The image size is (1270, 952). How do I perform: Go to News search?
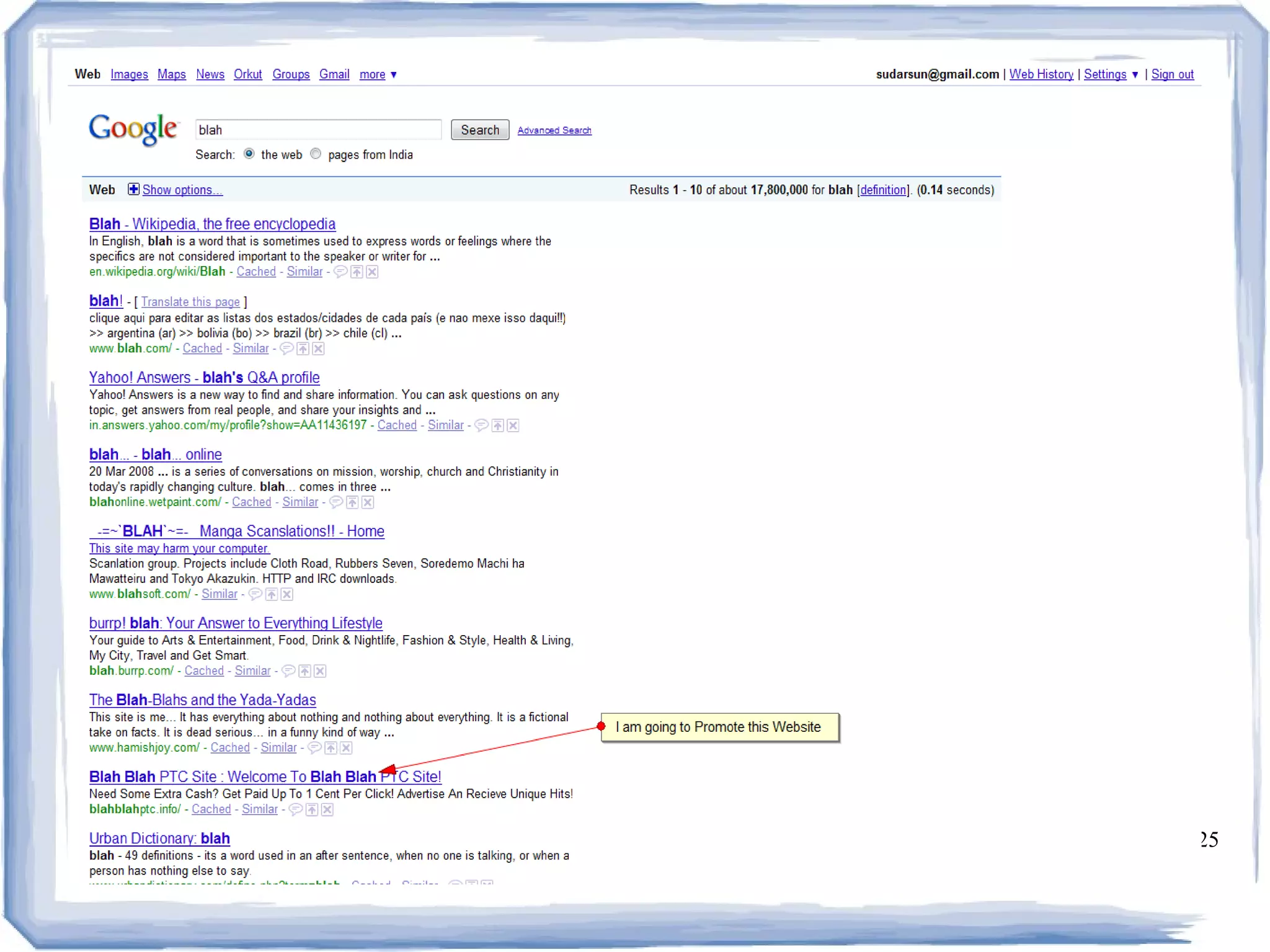[210, 74]
